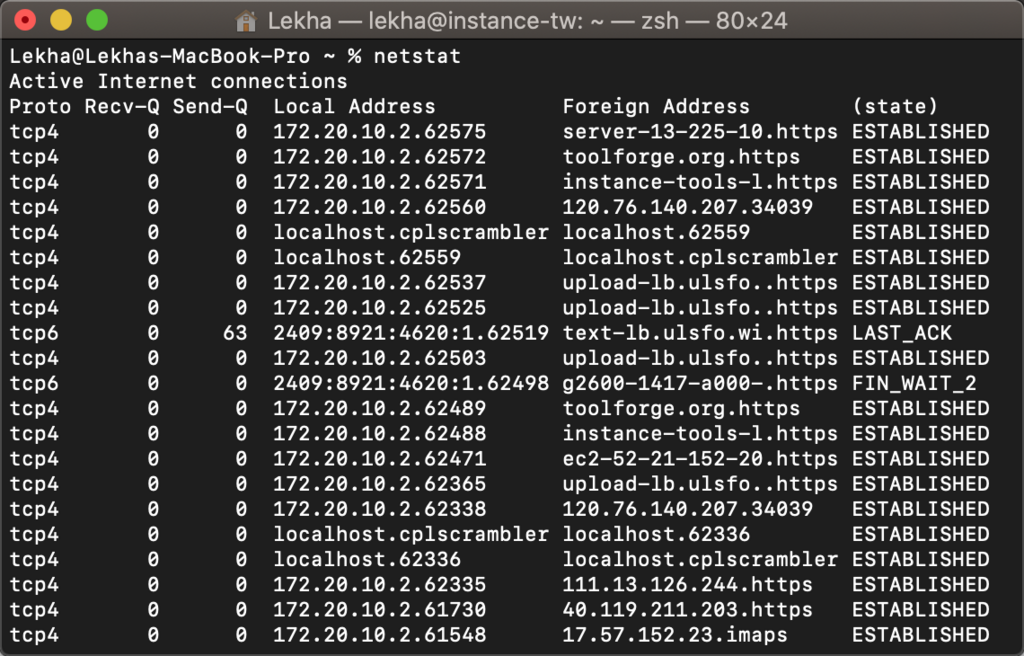Viewport: 1024px width, 656px height.
Task: Click foreign address ec2-52-21-152-20.https
Action: pos(700,459)
